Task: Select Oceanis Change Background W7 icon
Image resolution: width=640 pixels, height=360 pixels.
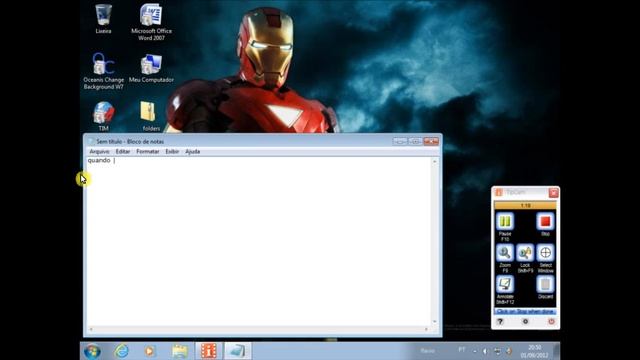Action: click(x=103, y=71)
